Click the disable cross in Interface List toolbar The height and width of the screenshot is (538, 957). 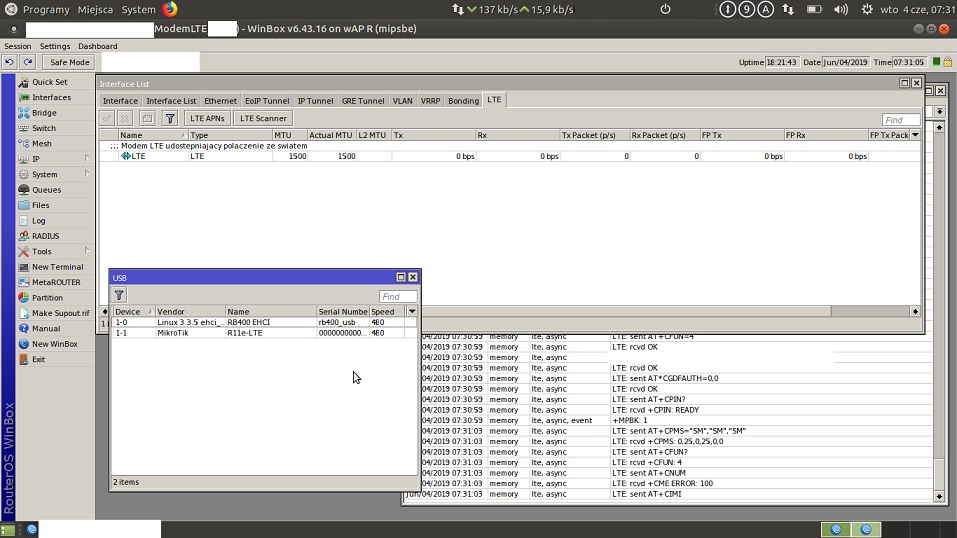click(125, 118)
